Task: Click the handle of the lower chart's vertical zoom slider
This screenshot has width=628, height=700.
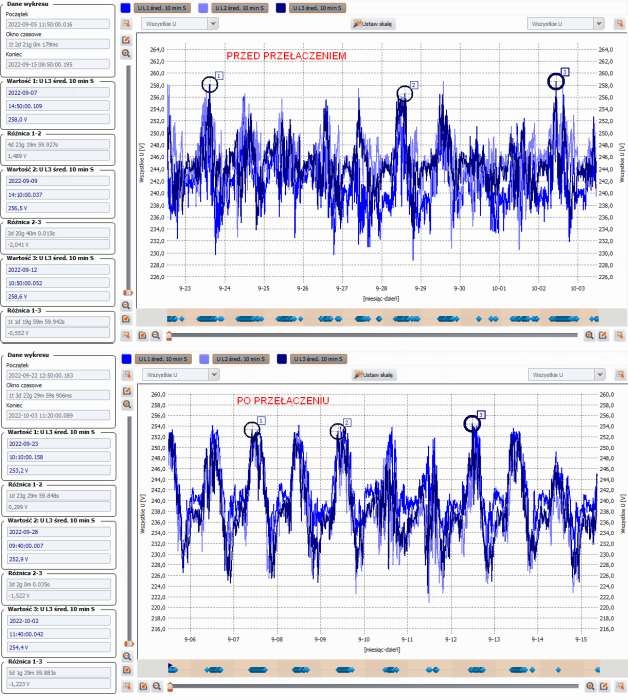Action: (x=129, y=644)
